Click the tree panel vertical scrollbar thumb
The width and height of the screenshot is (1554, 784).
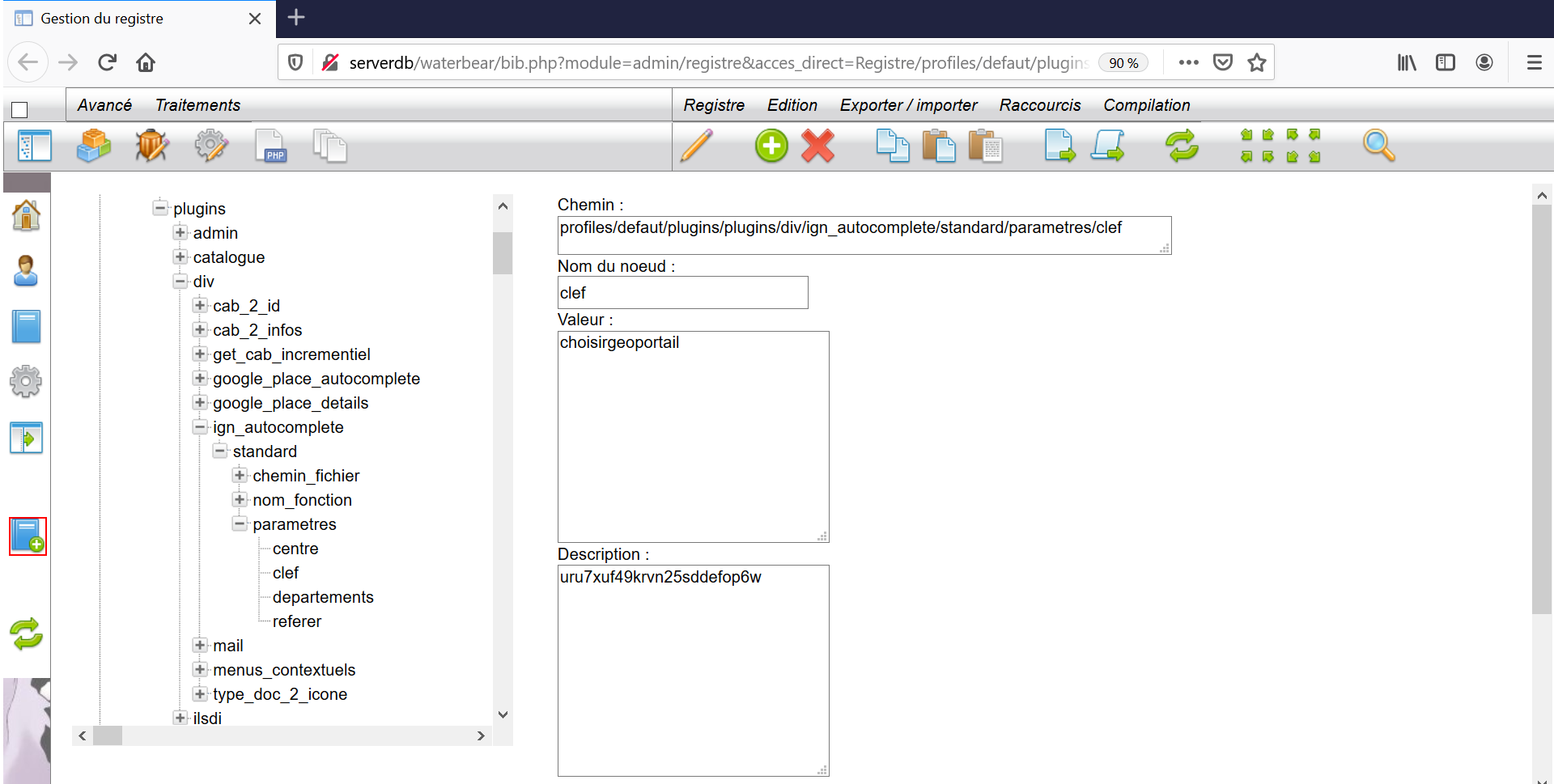tap(503, 253)
